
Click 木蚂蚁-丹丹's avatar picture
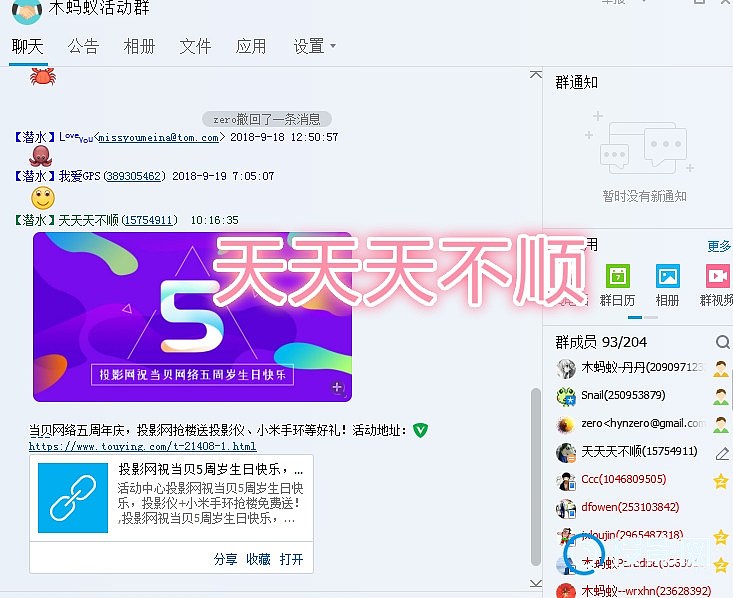566,368
